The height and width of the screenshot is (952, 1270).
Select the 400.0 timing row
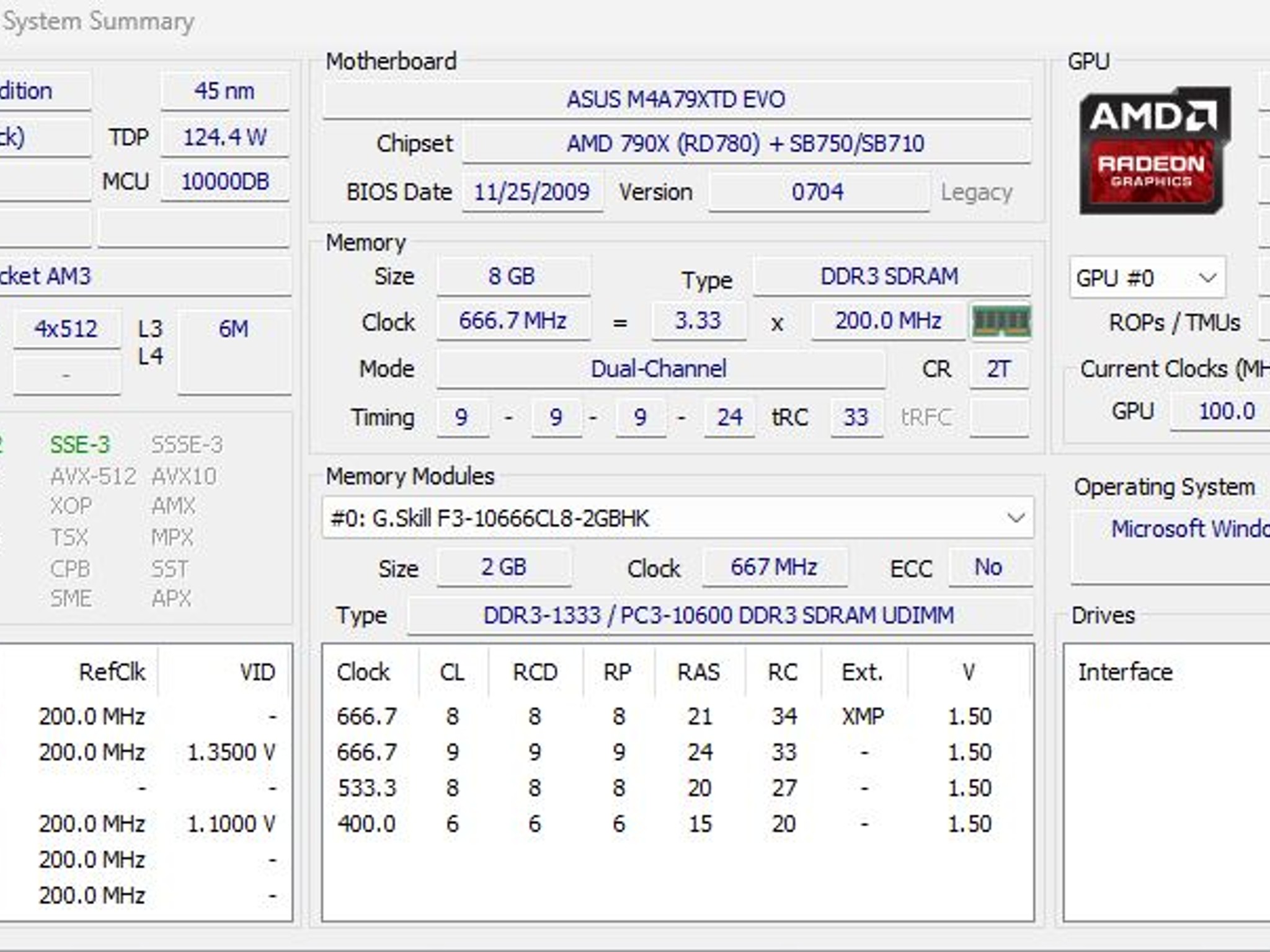(677, 824)
